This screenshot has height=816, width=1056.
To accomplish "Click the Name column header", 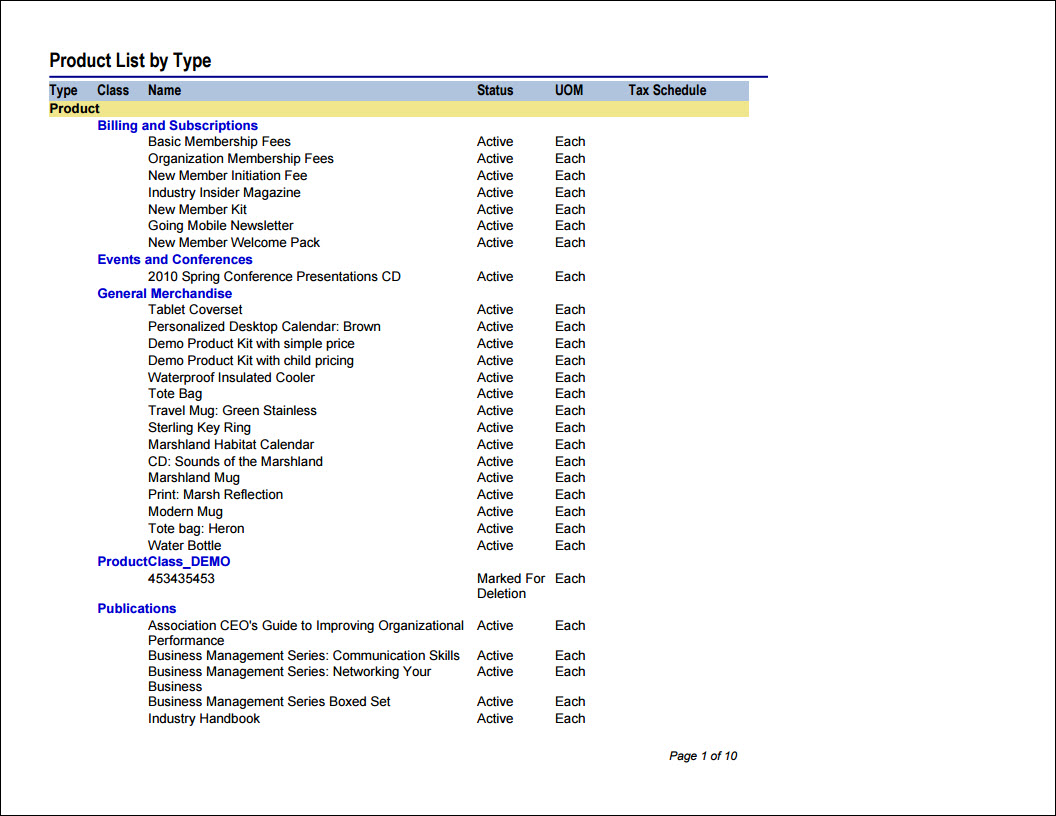I will click(164, 90).
